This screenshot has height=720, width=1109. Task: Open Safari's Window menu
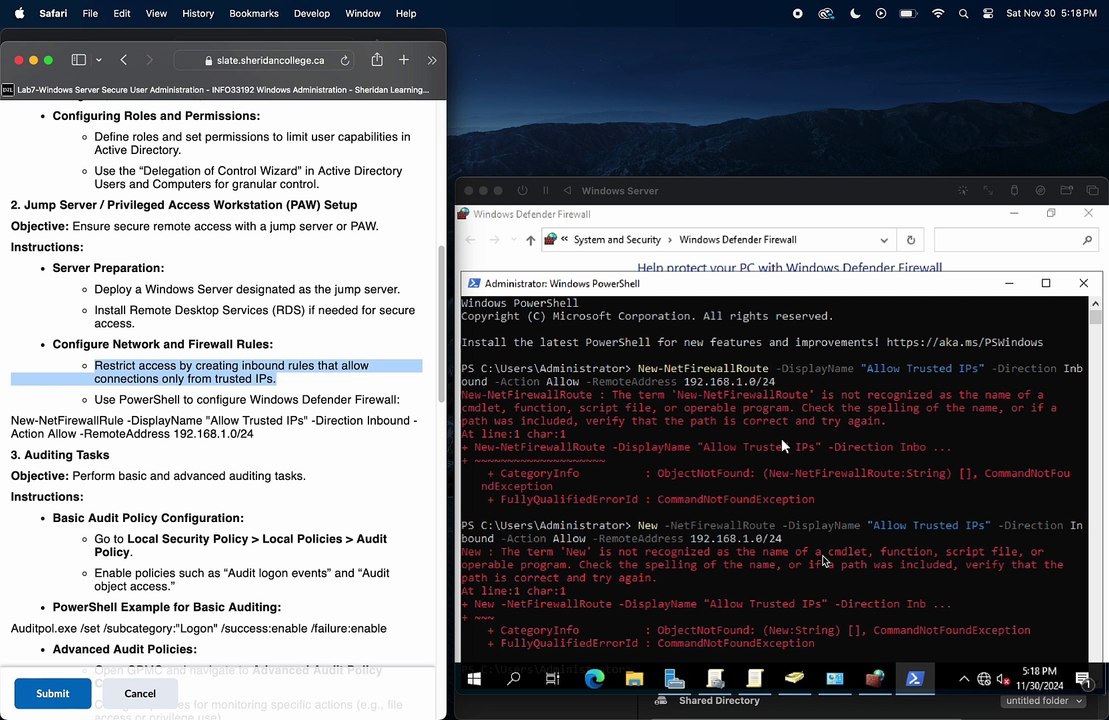(x=363, y=13)
